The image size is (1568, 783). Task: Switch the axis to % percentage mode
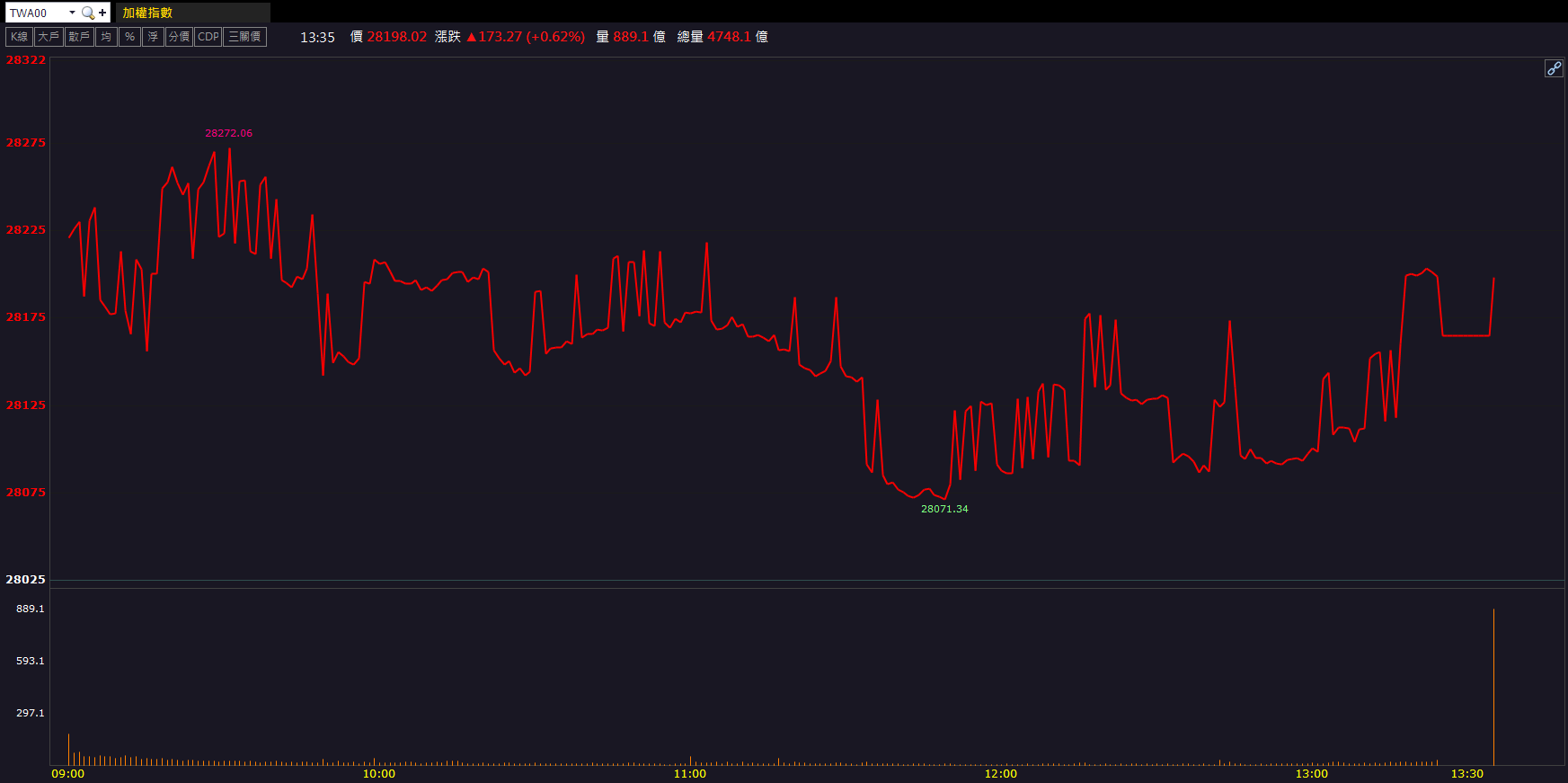pyautogui.click(x=129, y=37)
